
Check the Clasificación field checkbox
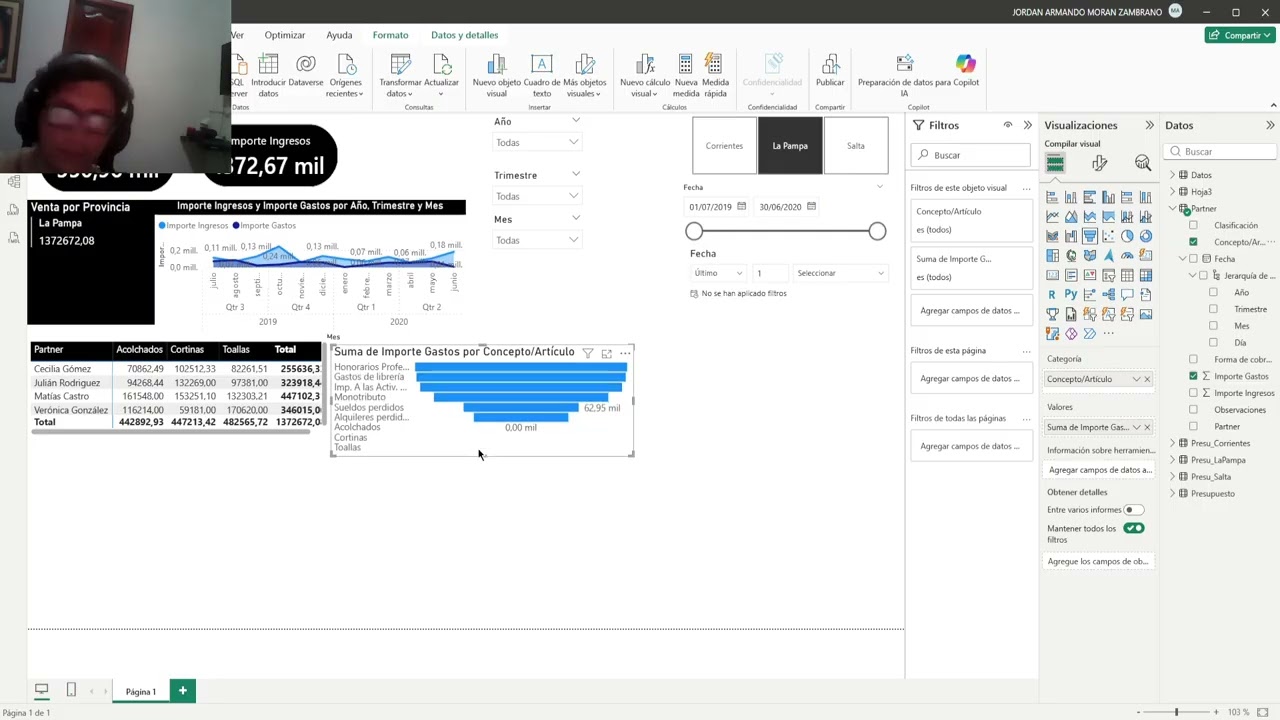1193,225
